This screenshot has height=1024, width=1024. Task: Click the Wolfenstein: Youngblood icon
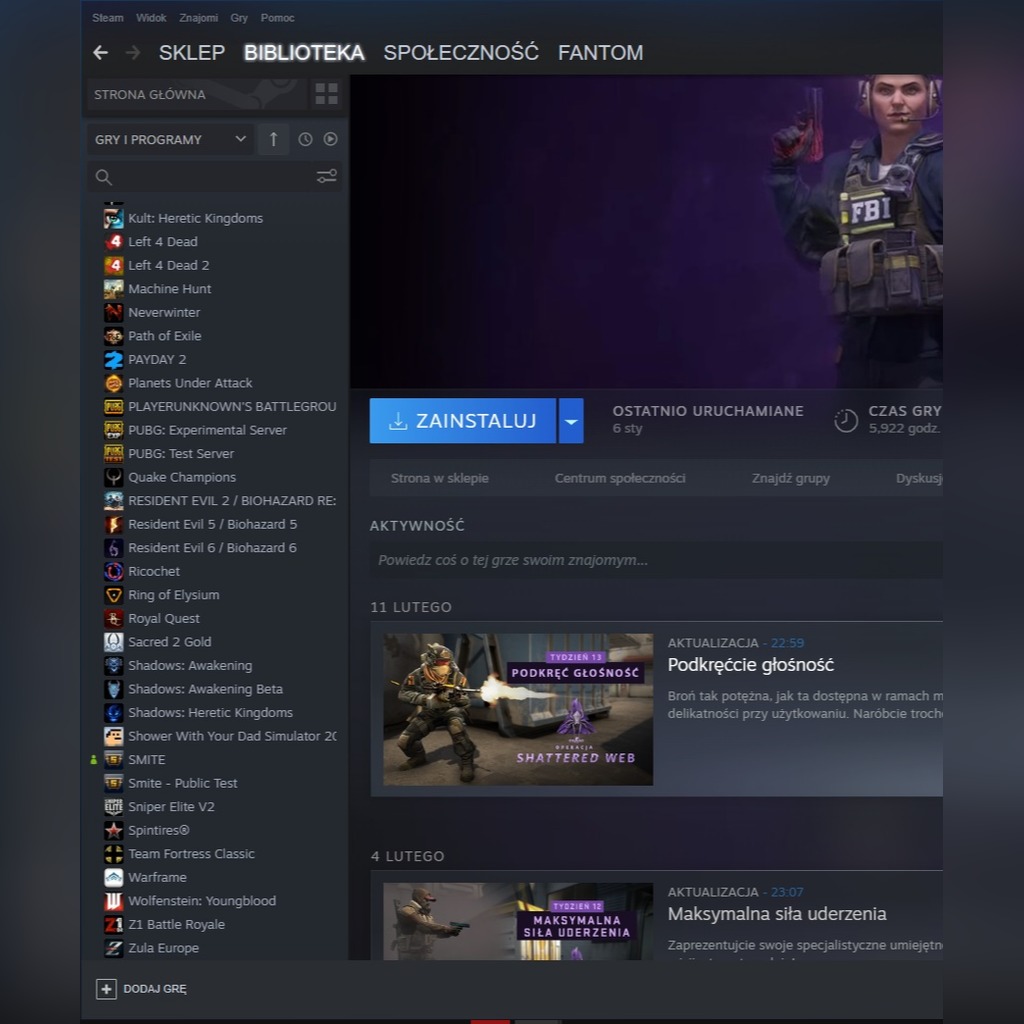click(114, 901)
